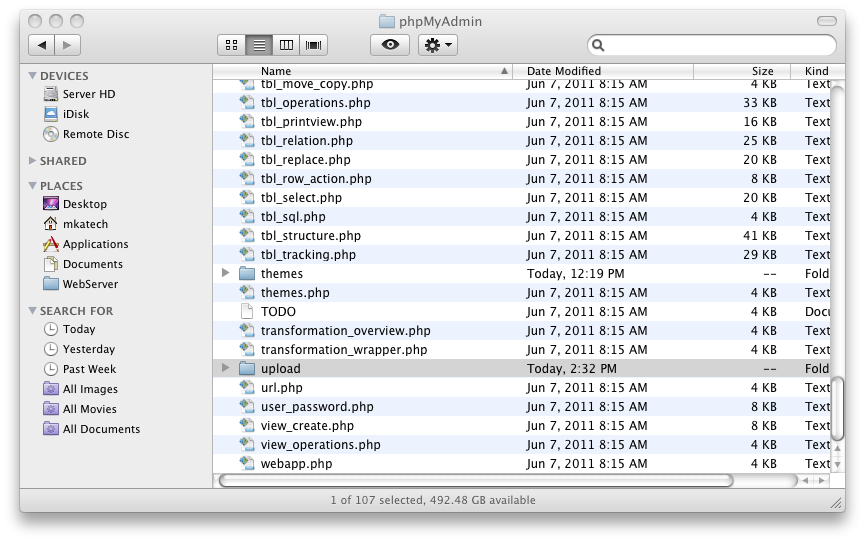Screen dimensions: 865x542
Task: Click the scroll right arrow
Action: click(822, 481)
